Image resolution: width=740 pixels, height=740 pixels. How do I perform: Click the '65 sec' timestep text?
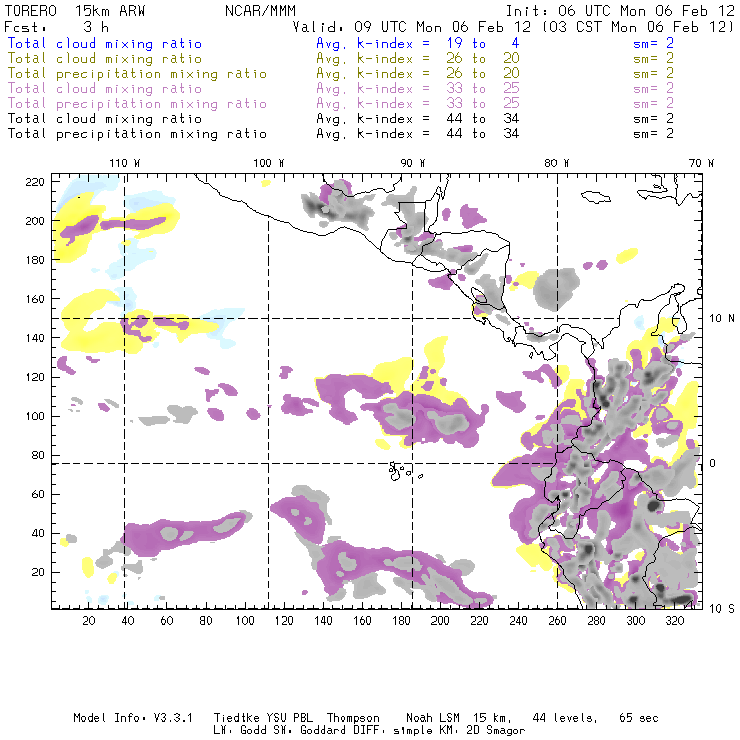[639, 718]
